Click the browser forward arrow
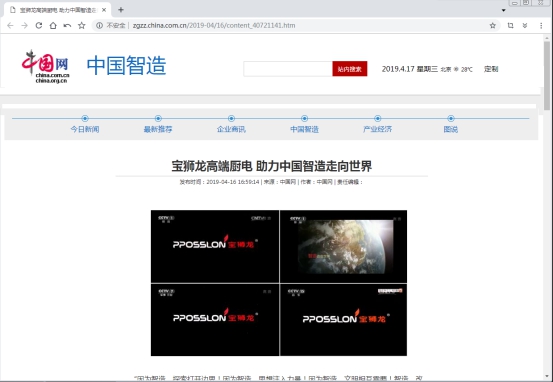 tap(24, 25)
